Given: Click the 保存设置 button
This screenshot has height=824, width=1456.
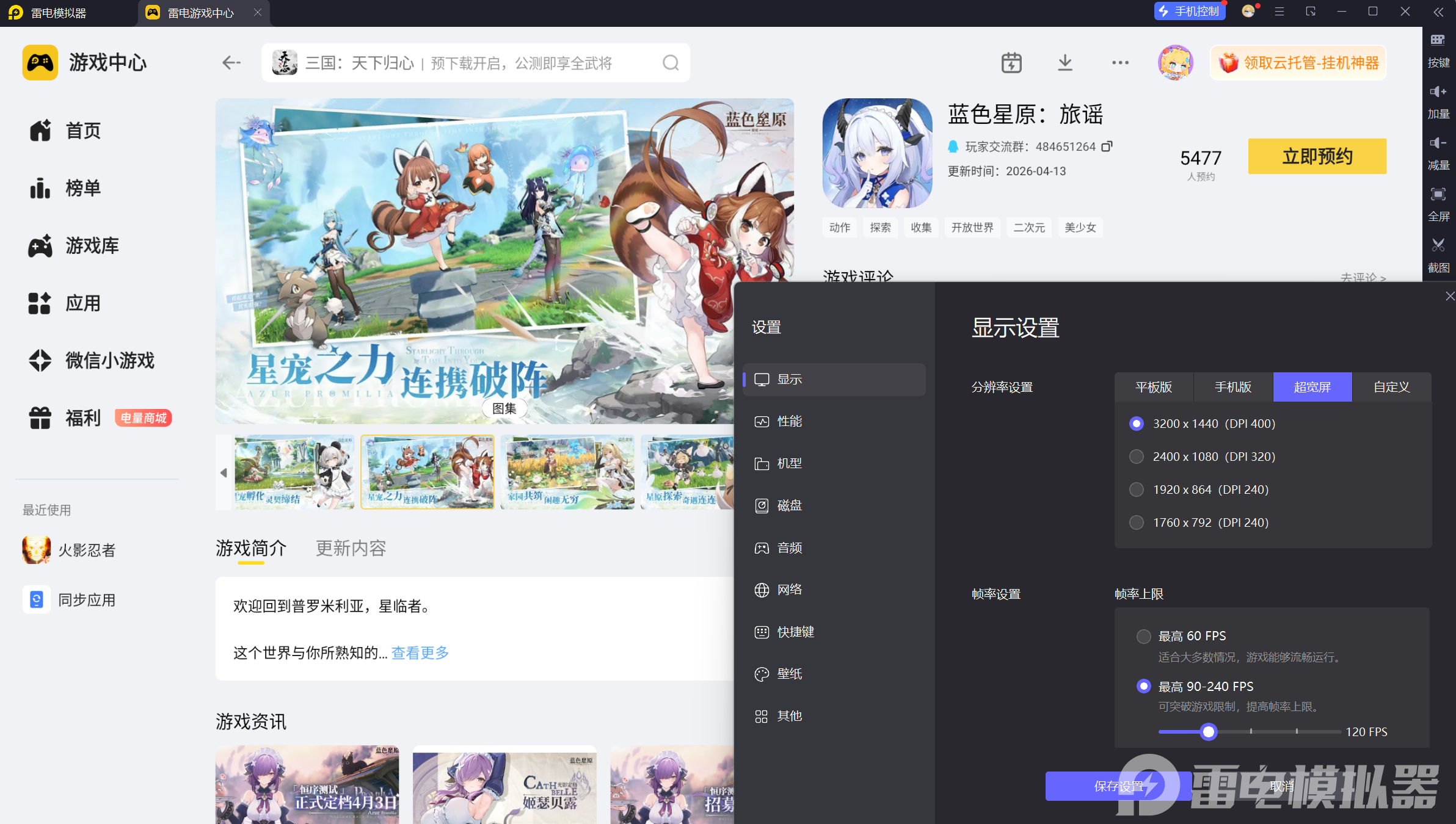Looking at the screenshot, I should coord(1118,786).
